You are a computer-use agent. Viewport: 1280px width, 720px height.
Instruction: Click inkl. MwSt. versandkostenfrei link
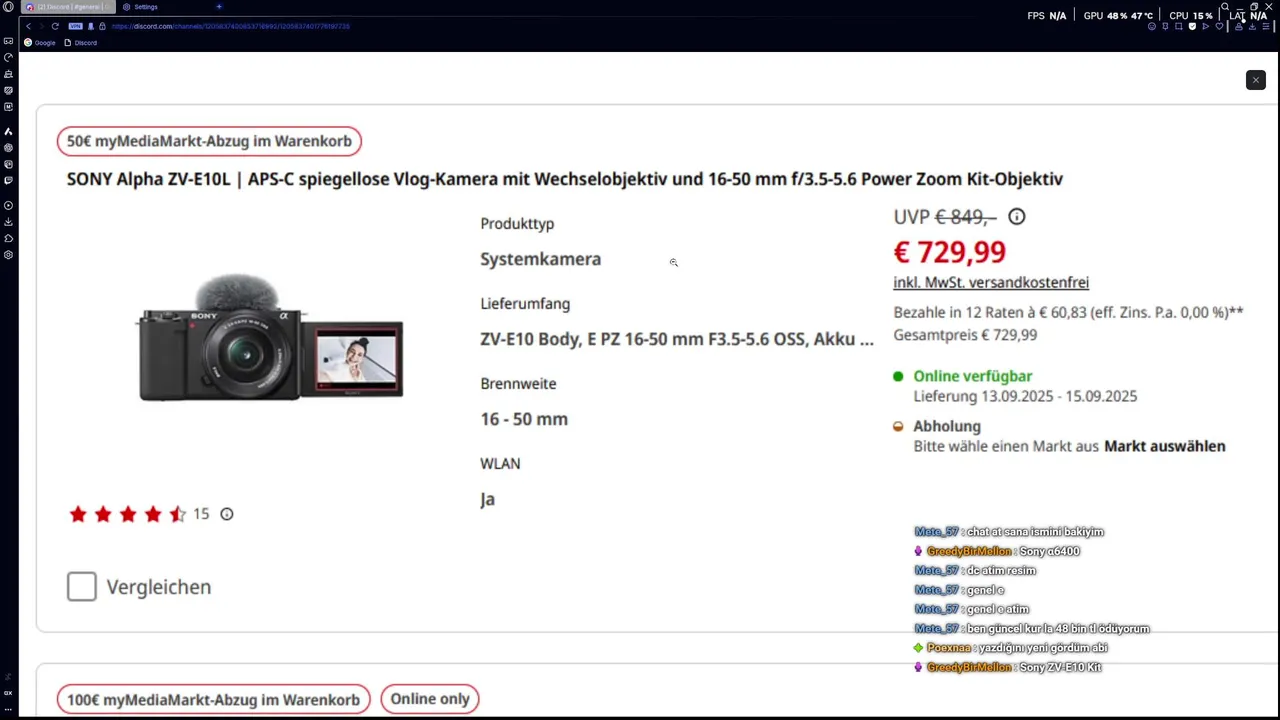pyautogui.click(x=991, y=283)
